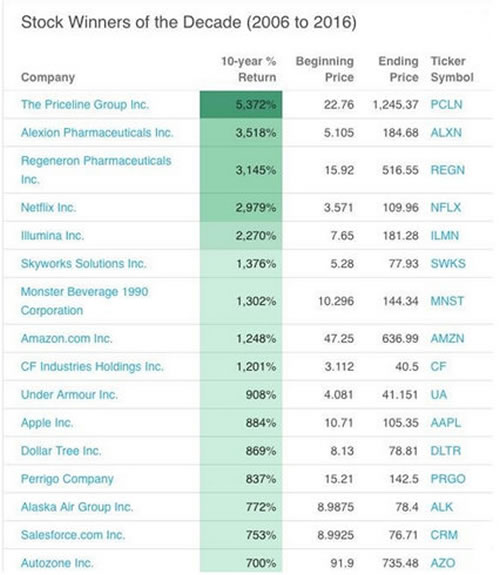Click the CRM ticker link

444,535
